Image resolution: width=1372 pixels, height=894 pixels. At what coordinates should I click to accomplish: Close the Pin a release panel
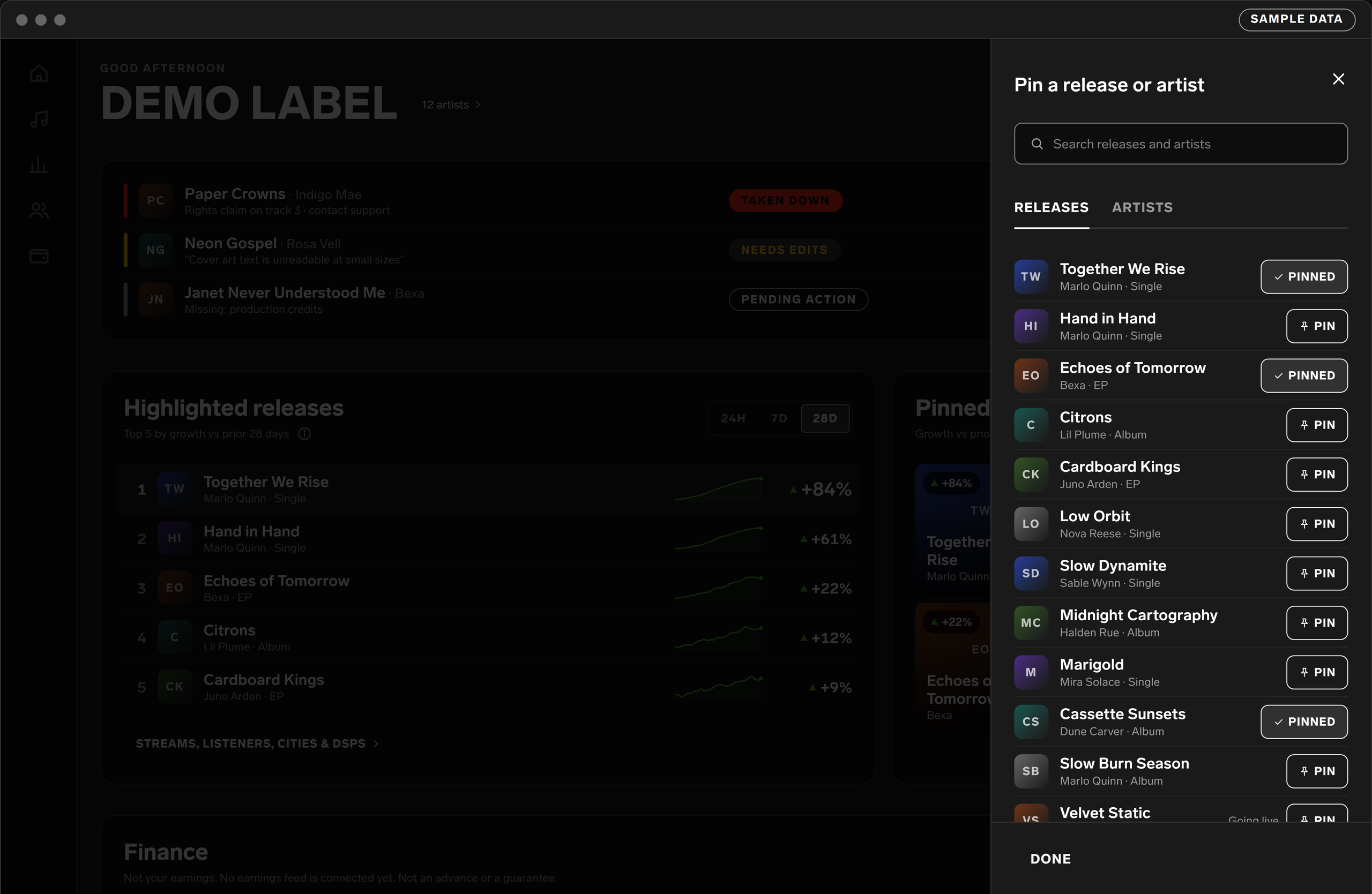click(1338, 79)
